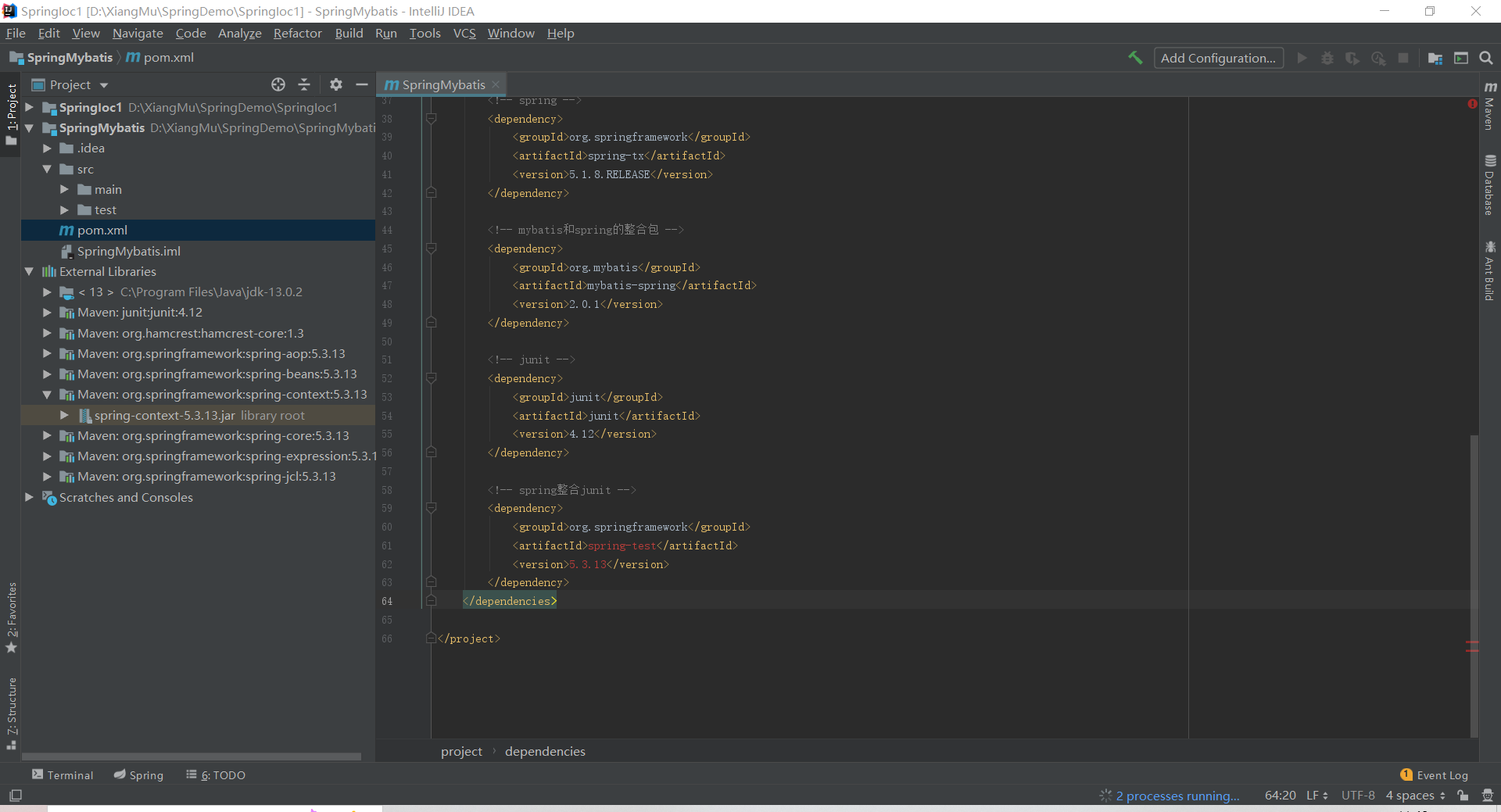1501x812 pixels.
Task: Click tool window quick-access icon at bottom-left
Action: click(16, 796)
